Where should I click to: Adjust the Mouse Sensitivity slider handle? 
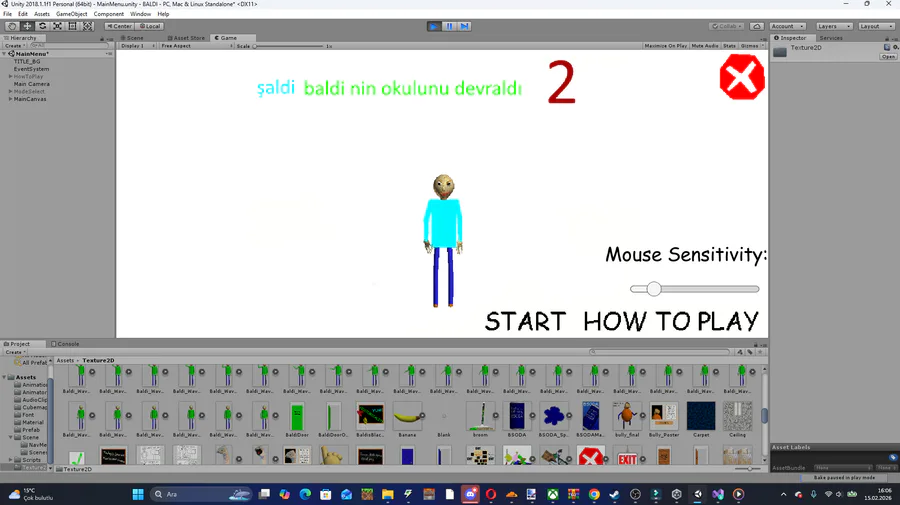pos(654,289)
